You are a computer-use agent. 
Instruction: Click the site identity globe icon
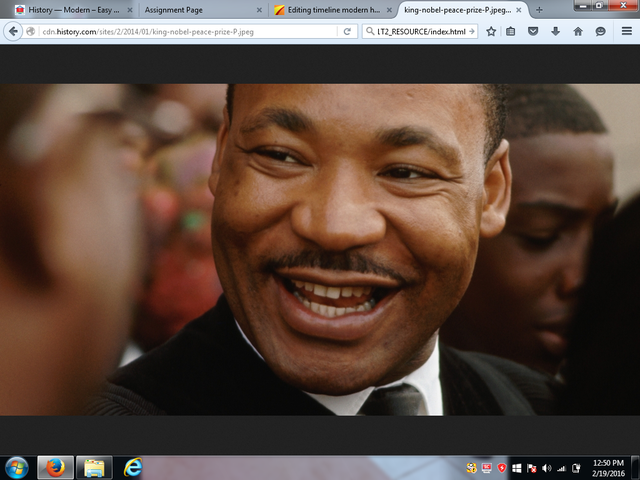[30, 31]
